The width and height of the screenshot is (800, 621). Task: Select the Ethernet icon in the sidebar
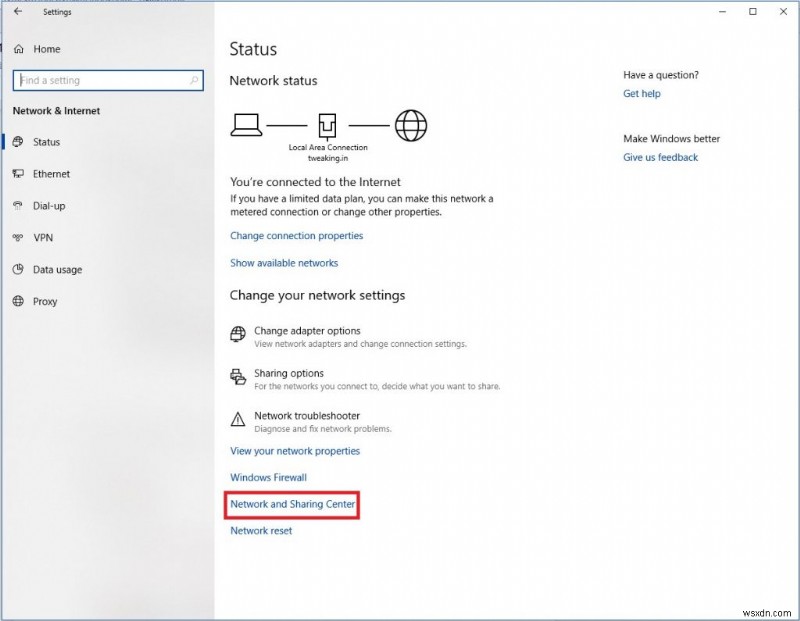[x=17, y=174]
